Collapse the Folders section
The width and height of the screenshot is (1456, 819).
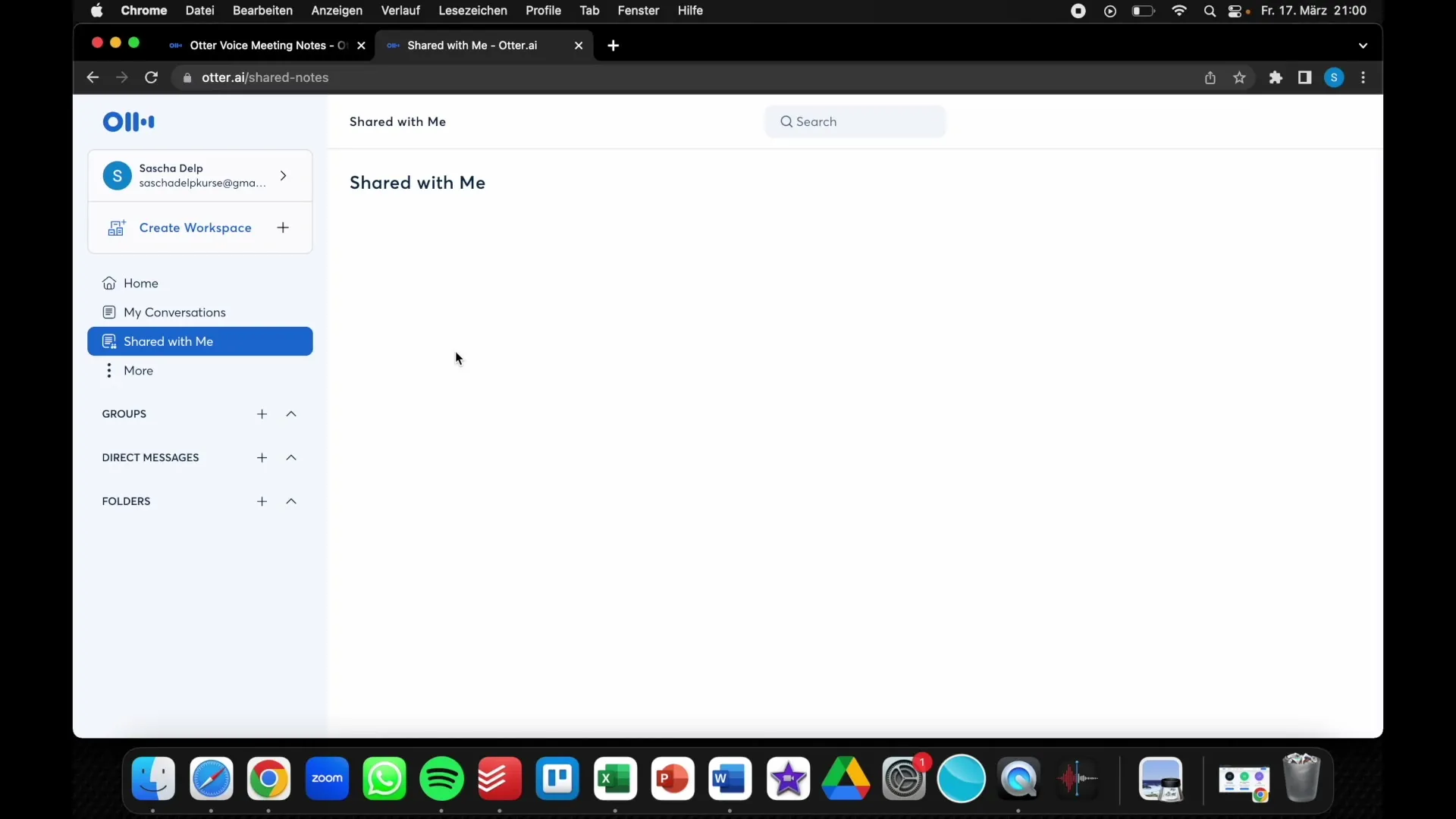point(291,500)
